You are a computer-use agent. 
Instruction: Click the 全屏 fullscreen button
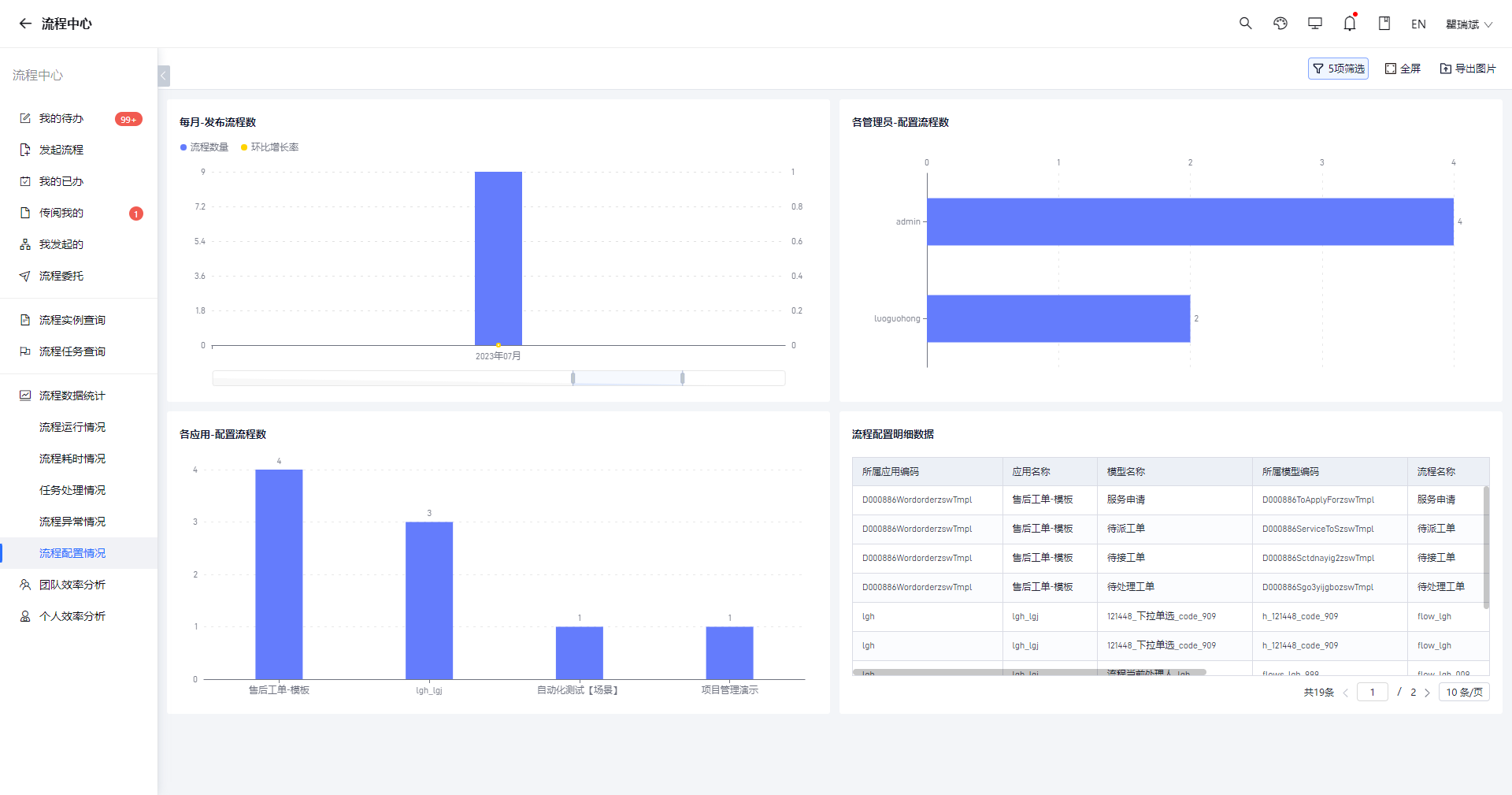1403,69
